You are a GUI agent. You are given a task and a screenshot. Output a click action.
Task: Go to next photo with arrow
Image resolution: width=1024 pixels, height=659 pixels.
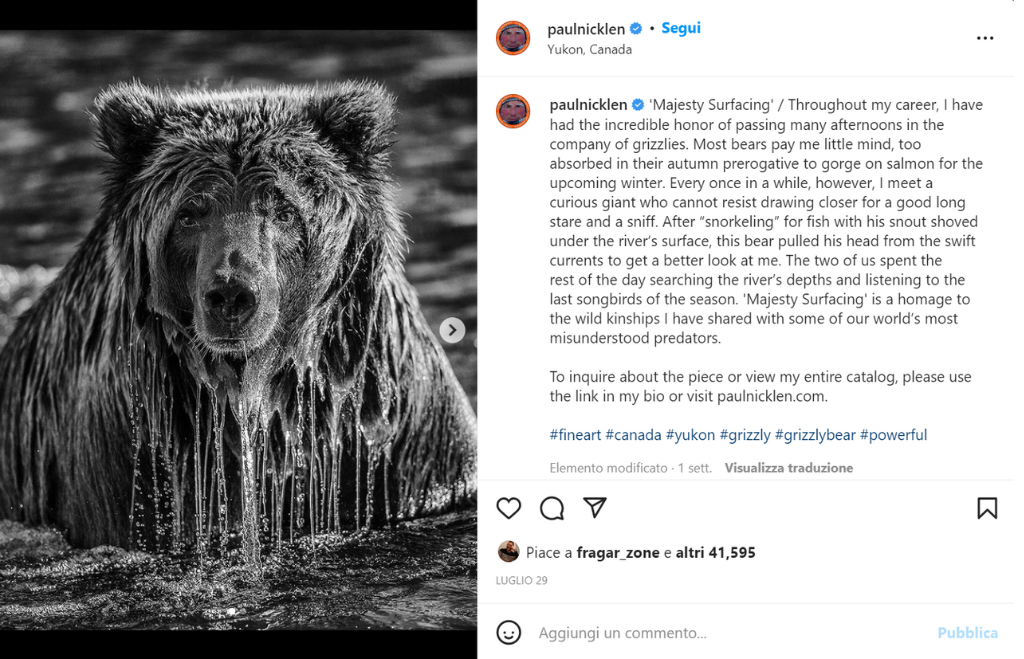452,330
